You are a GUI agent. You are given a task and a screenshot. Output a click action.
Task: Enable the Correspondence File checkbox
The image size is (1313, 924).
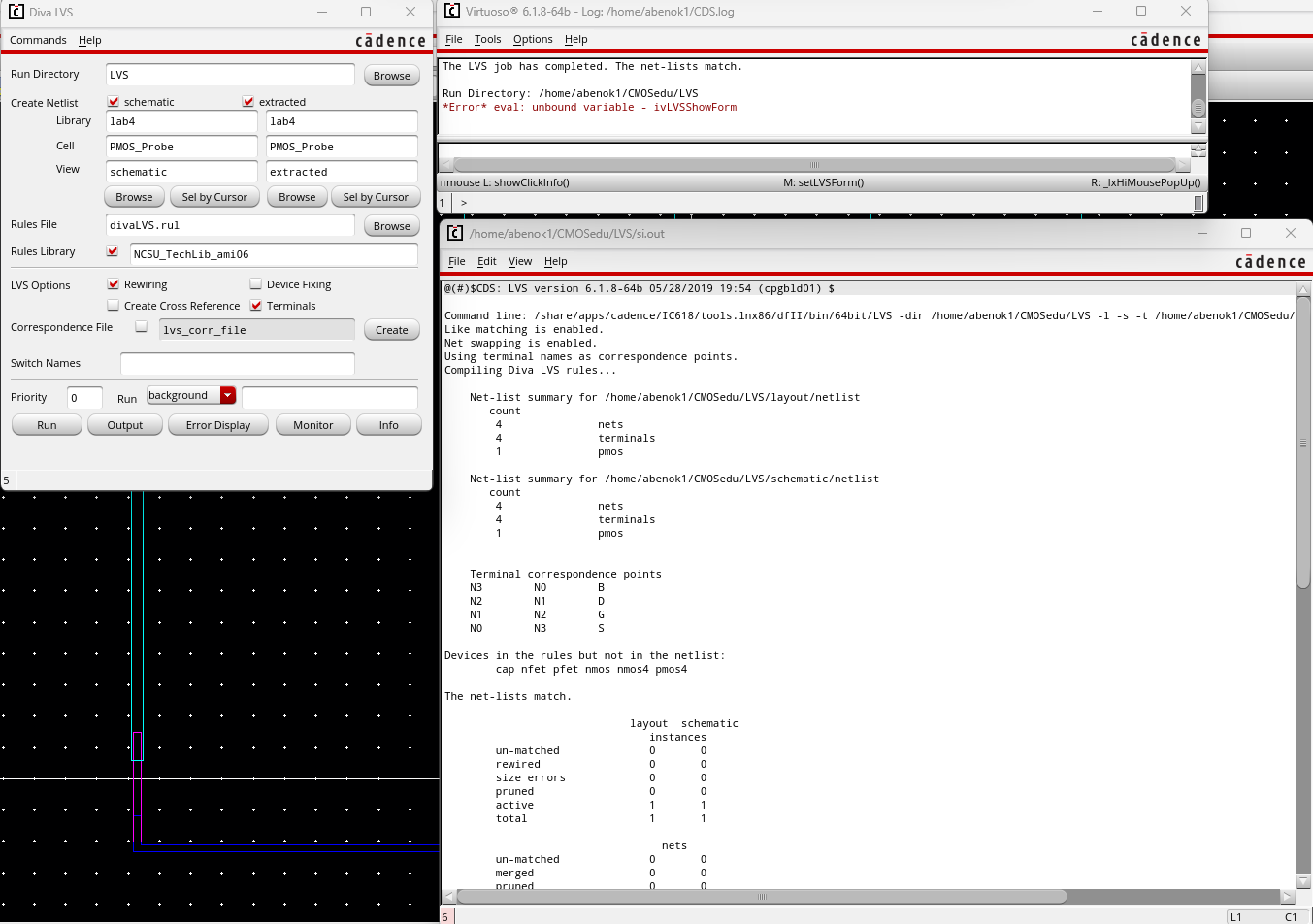[x=142, y=326]
